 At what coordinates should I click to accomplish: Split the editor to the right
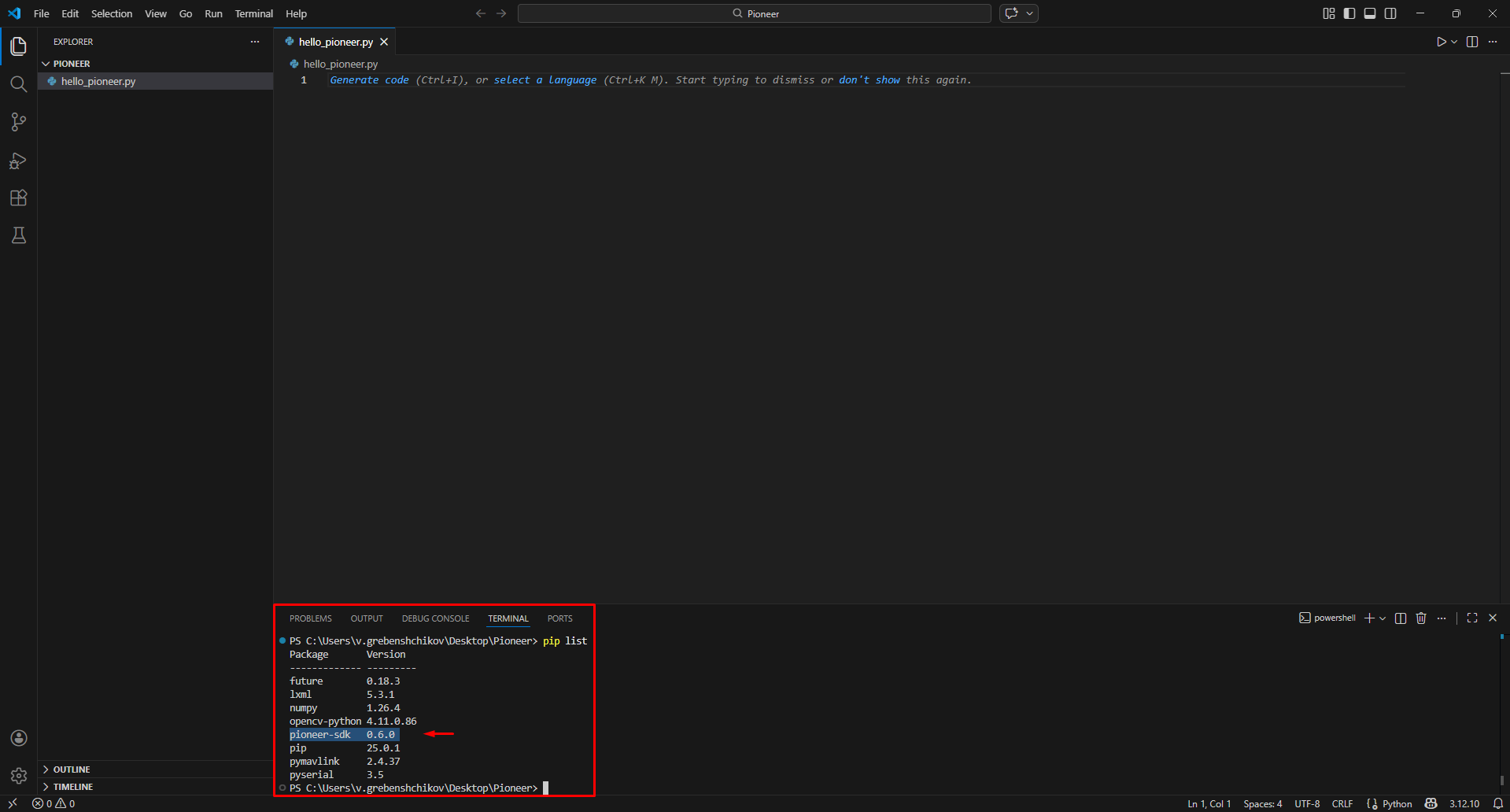pos(1472,42)
